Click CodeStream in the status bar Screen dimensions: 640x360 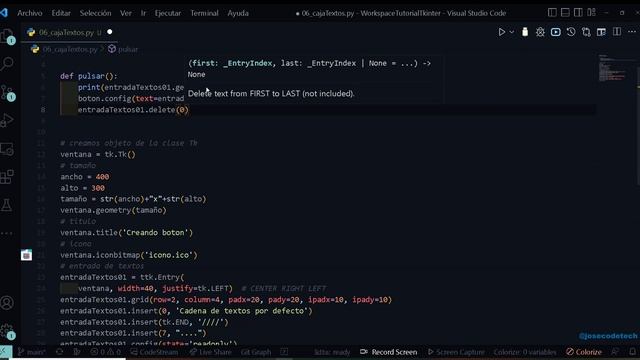(x=154, y=352)
